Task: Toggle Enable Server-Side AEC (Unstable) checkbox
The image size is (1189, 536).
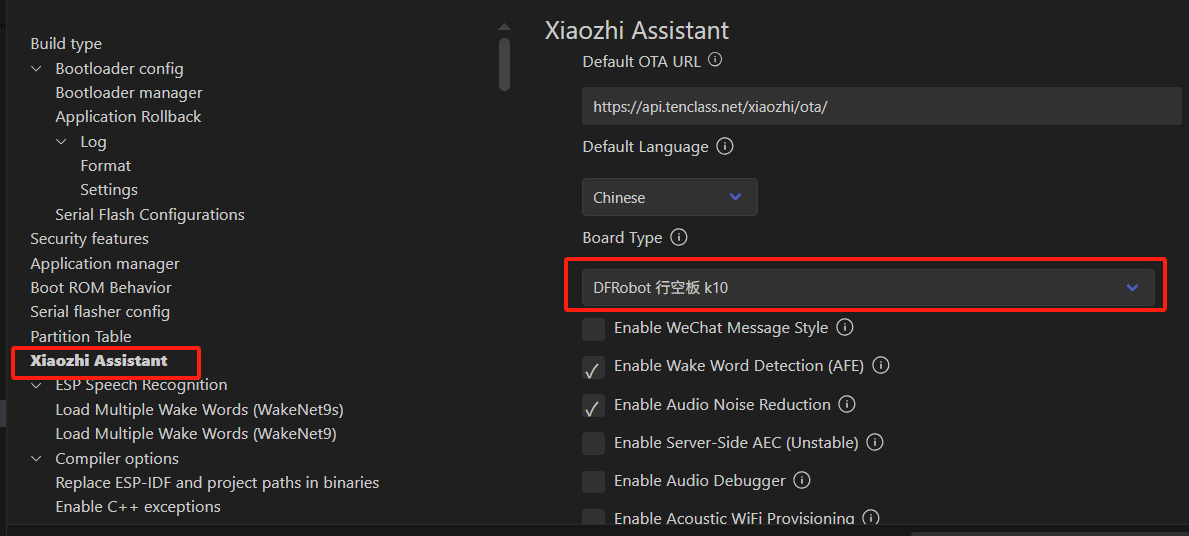Action: (594, 443)
